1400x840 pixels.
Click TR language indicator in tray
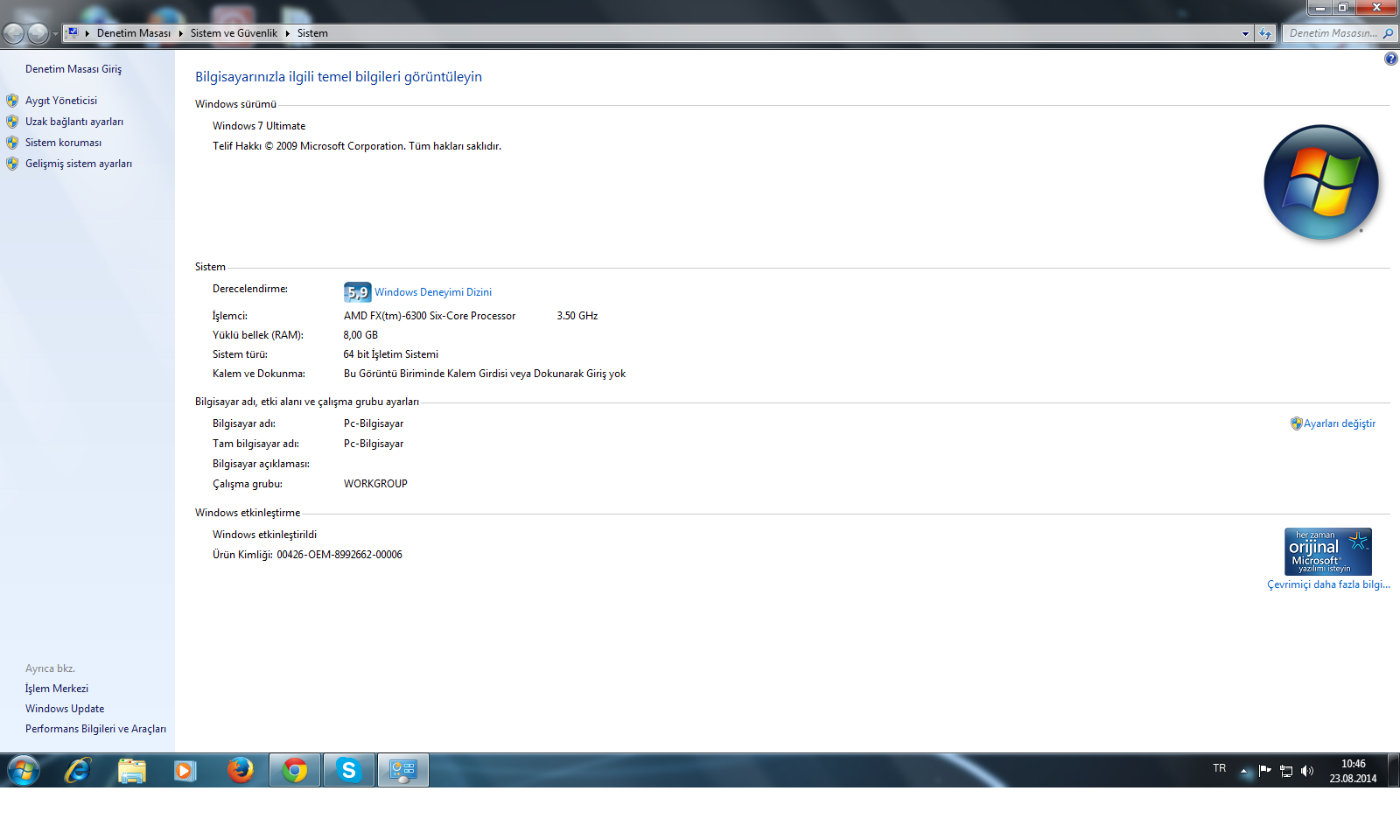(x=1220, y=768)
